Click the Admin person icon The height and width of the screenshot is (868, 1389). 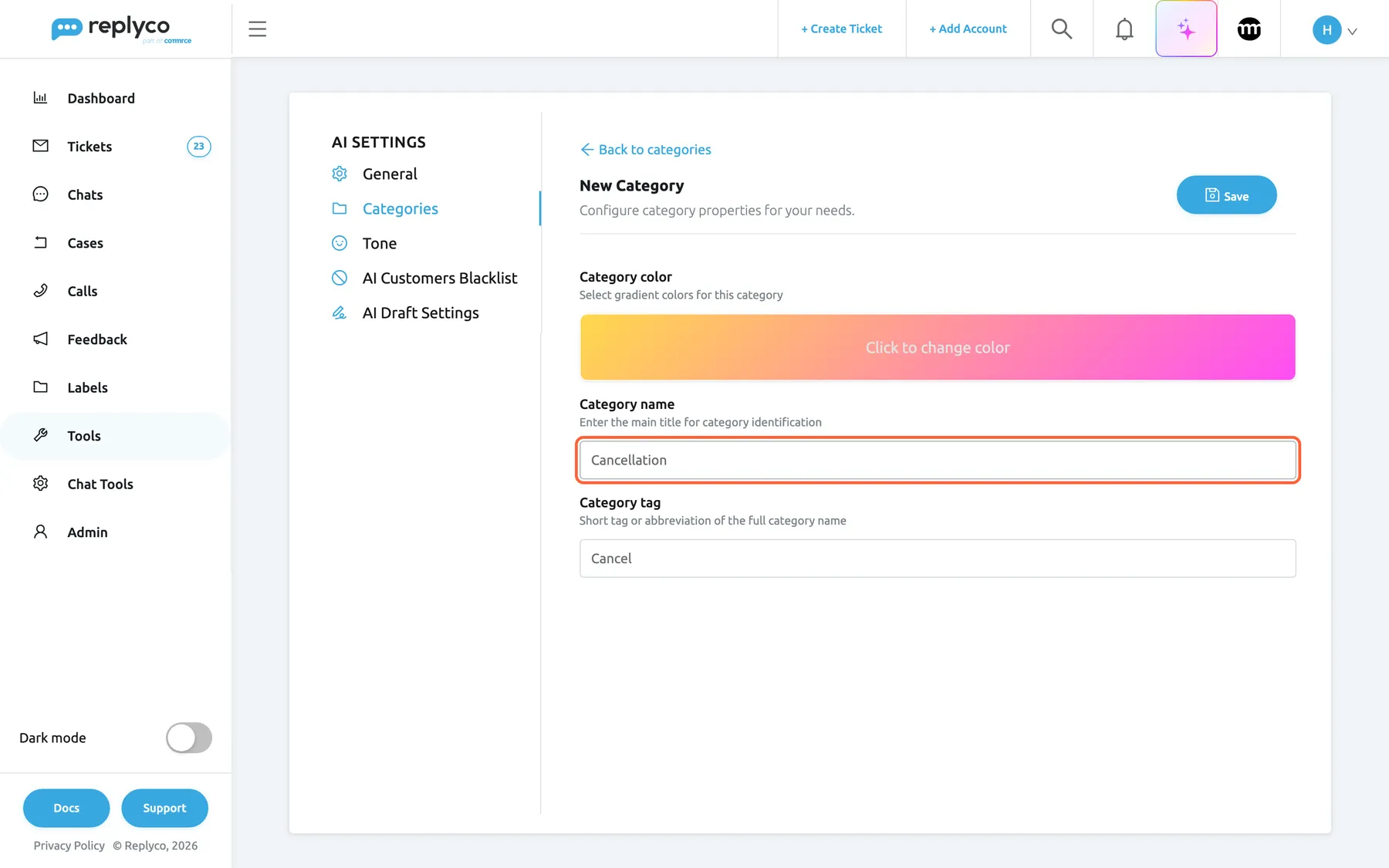click(x=40, y=532)
